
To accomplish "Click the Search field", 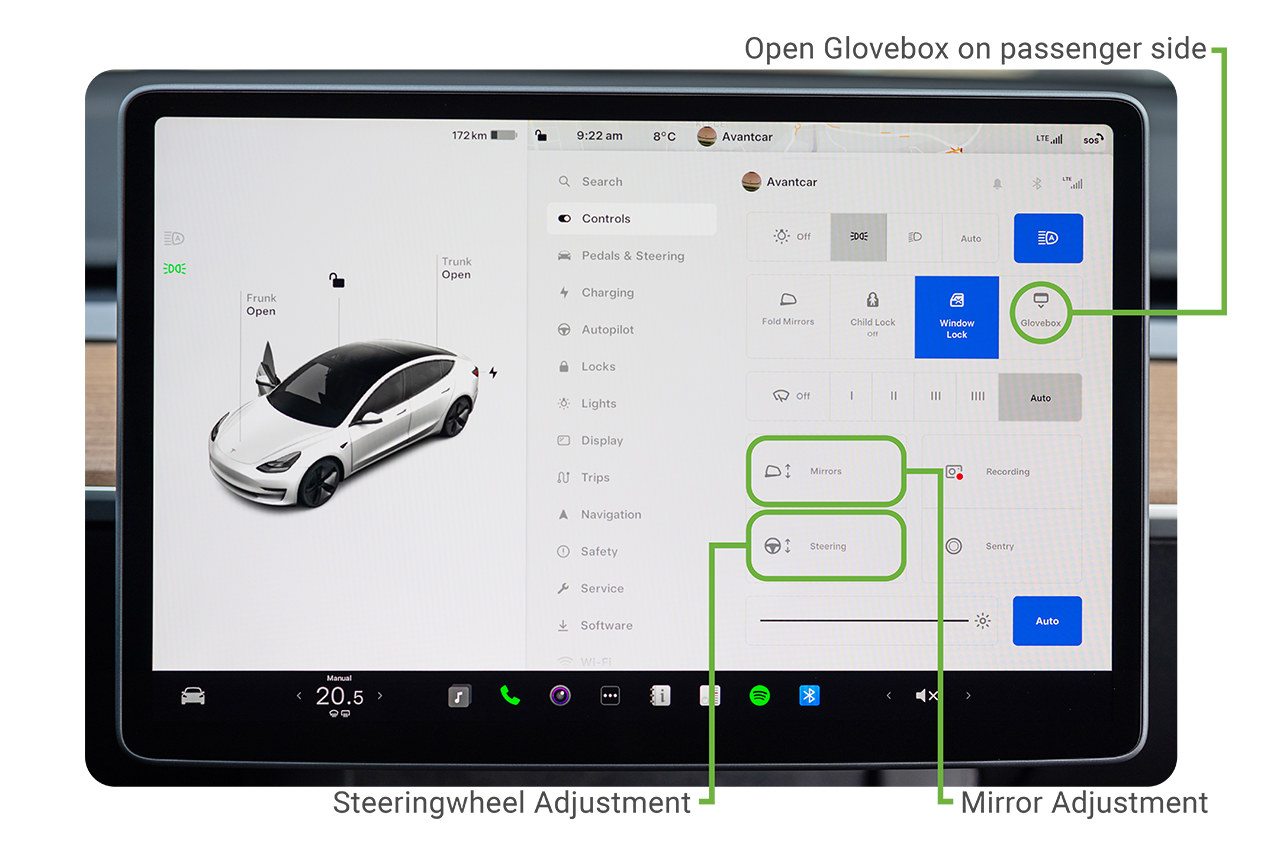I will (632, 182).
